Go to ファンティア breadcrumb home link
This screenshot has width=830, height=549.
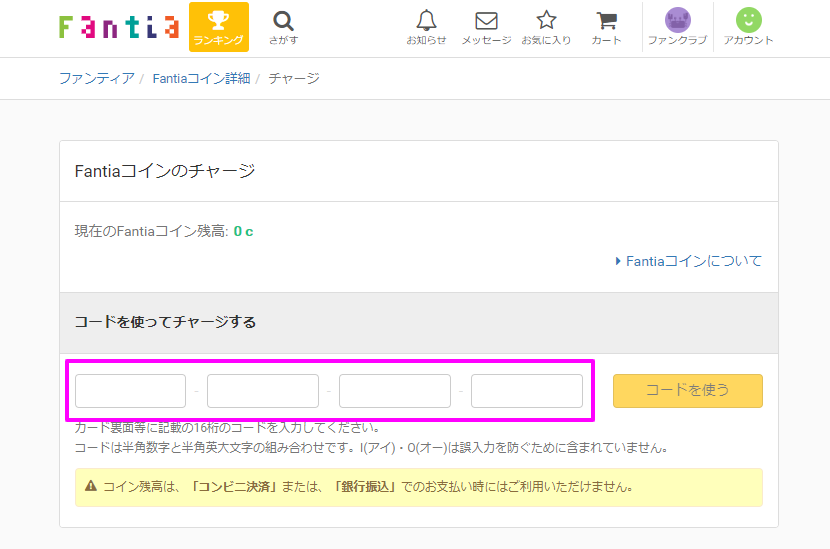click(x=96, y=78)
